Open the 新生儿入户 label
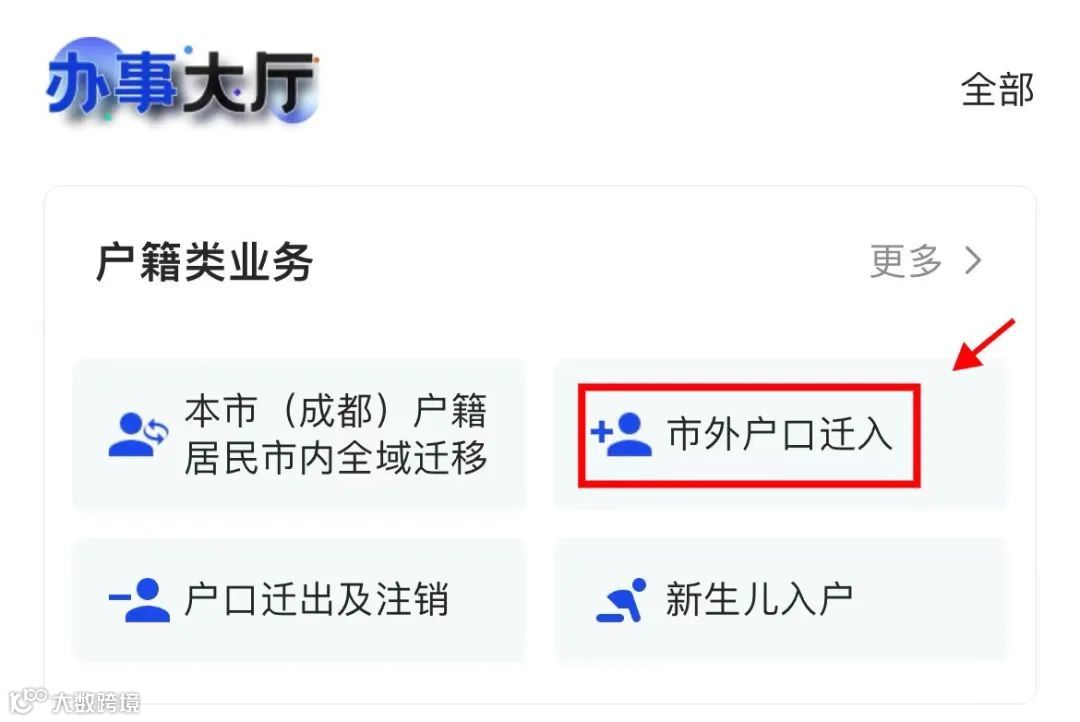 coord(759,599)
